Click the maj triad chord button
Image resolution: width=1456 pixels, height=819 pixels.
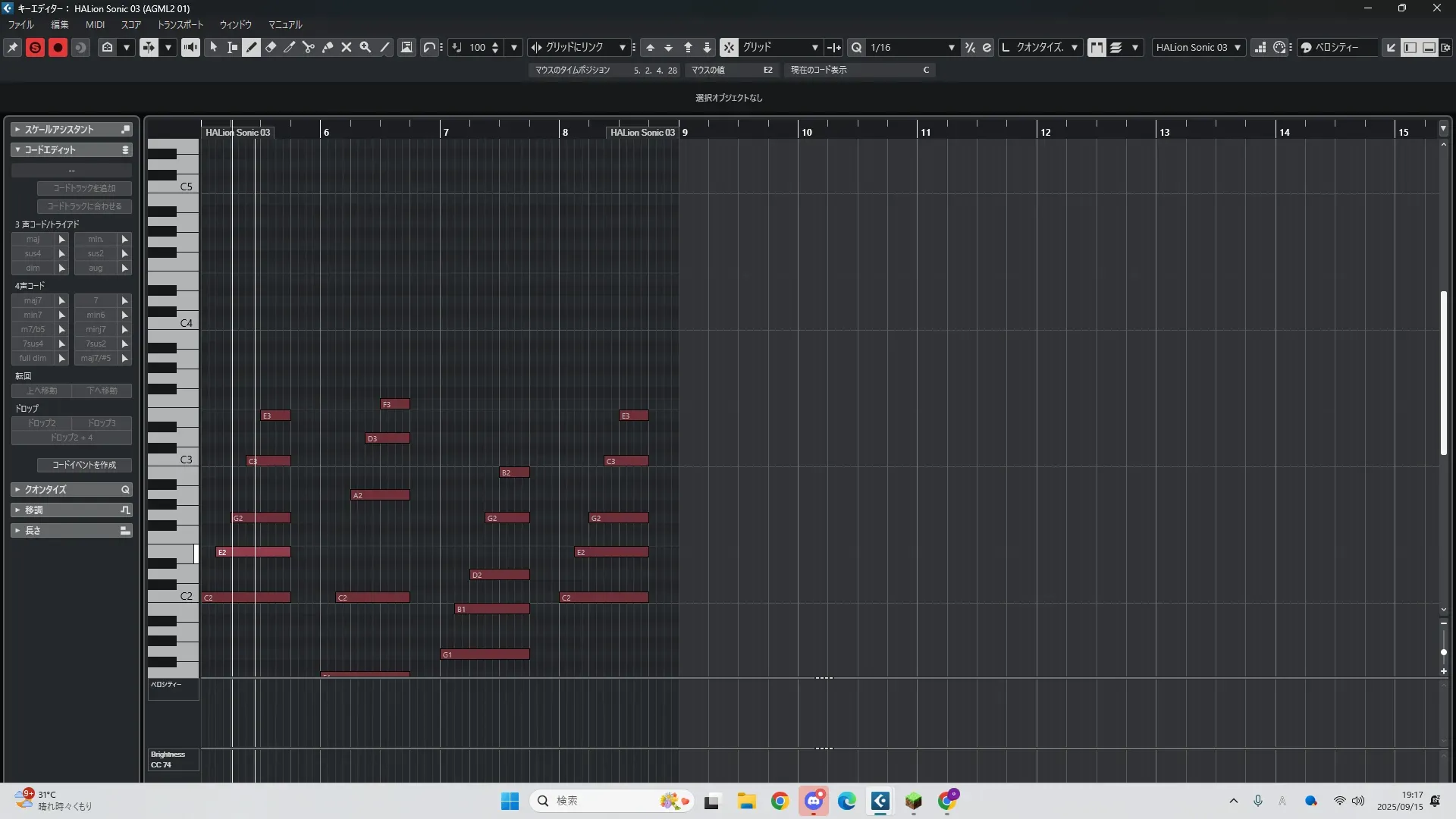(33, 239)
